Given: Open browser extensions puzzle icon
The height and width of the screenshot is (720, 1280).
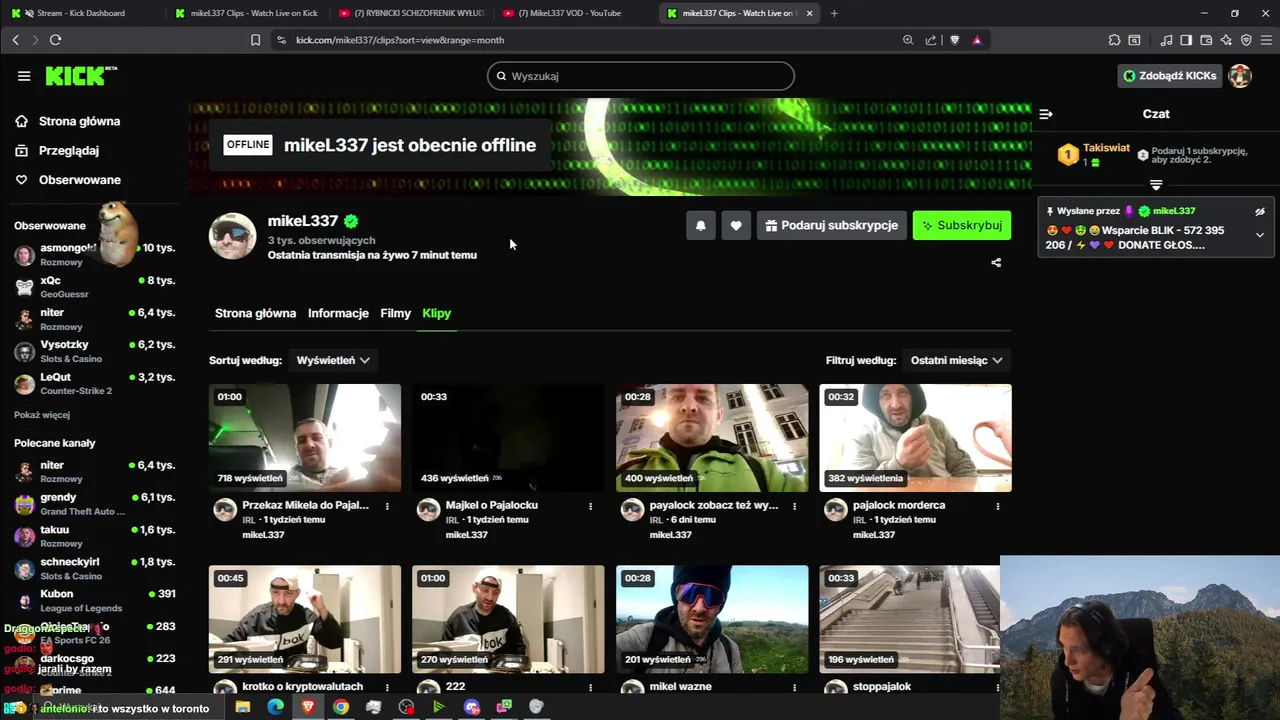Looking at the screenshot, I should click(x=1114, y=40).
